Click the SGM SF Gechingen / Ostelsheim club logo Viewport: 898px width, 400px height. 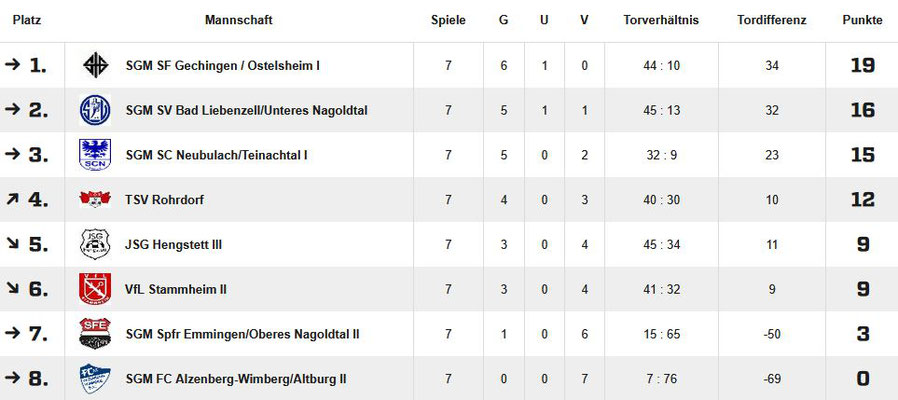95,65
